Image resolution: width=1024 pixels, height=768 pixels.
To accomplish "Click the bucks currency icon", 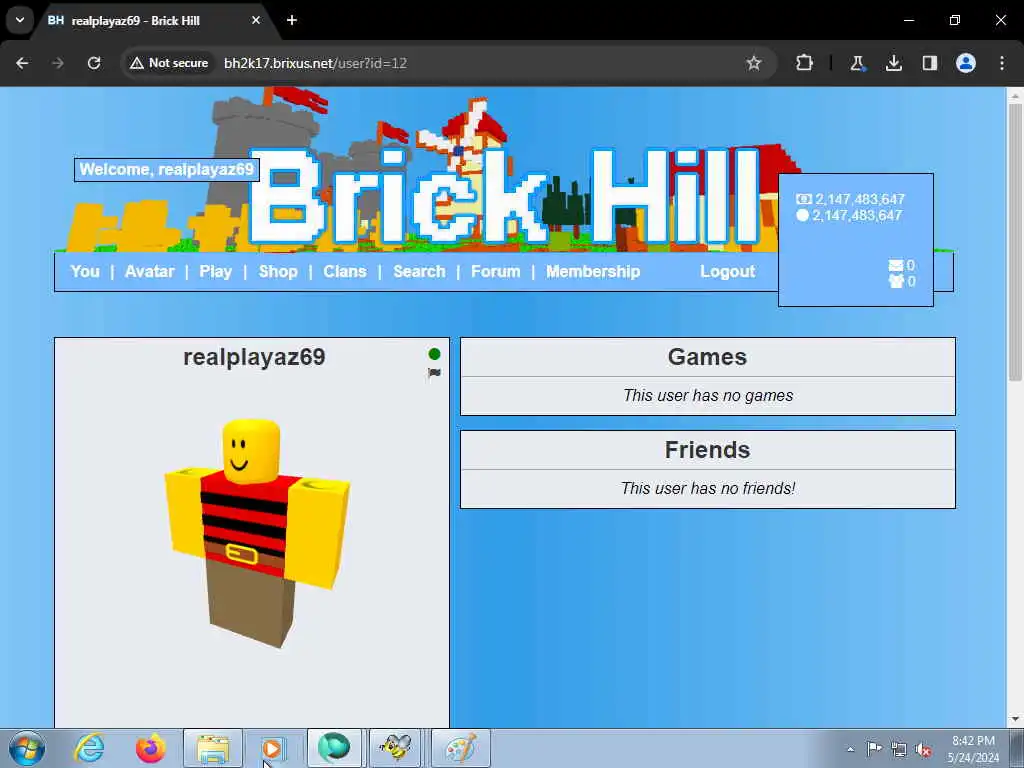I will [x=804, y=199].
